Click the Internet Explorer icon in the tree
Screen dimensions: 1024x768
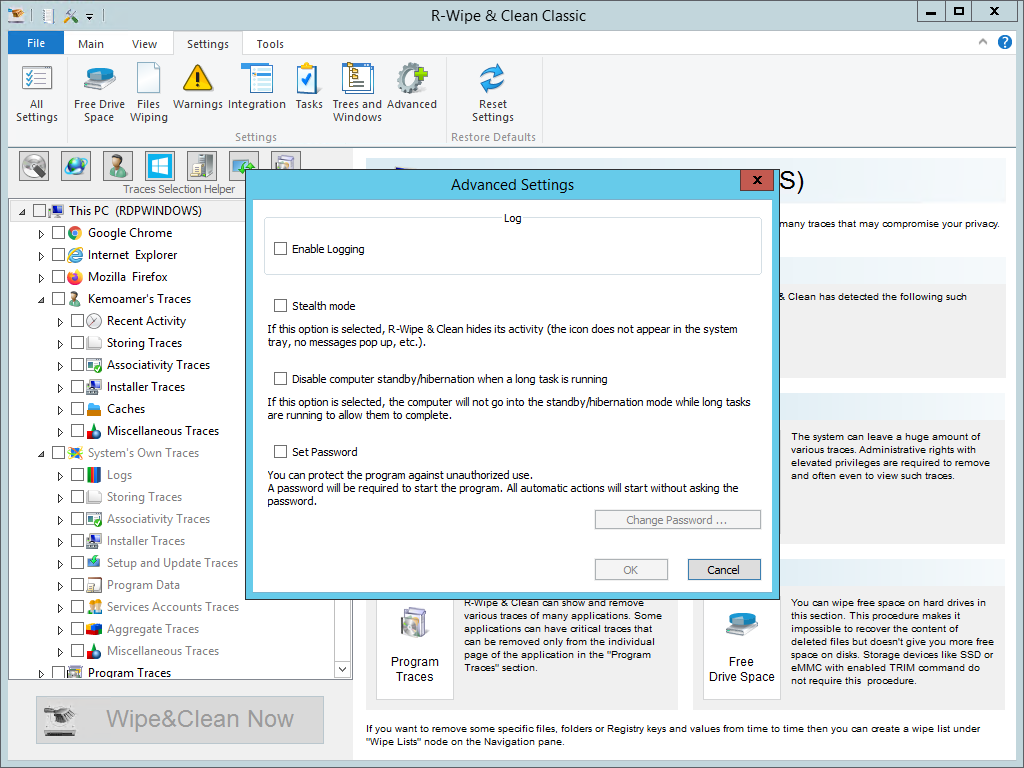75,255
